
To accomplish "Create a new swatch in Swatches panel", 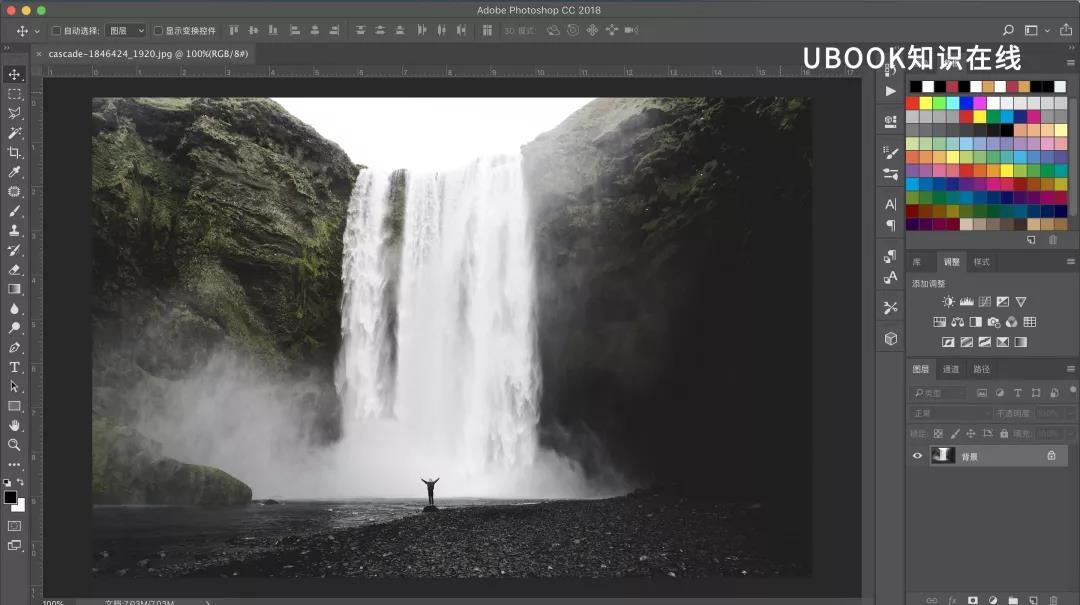I will click(1031, 240).
